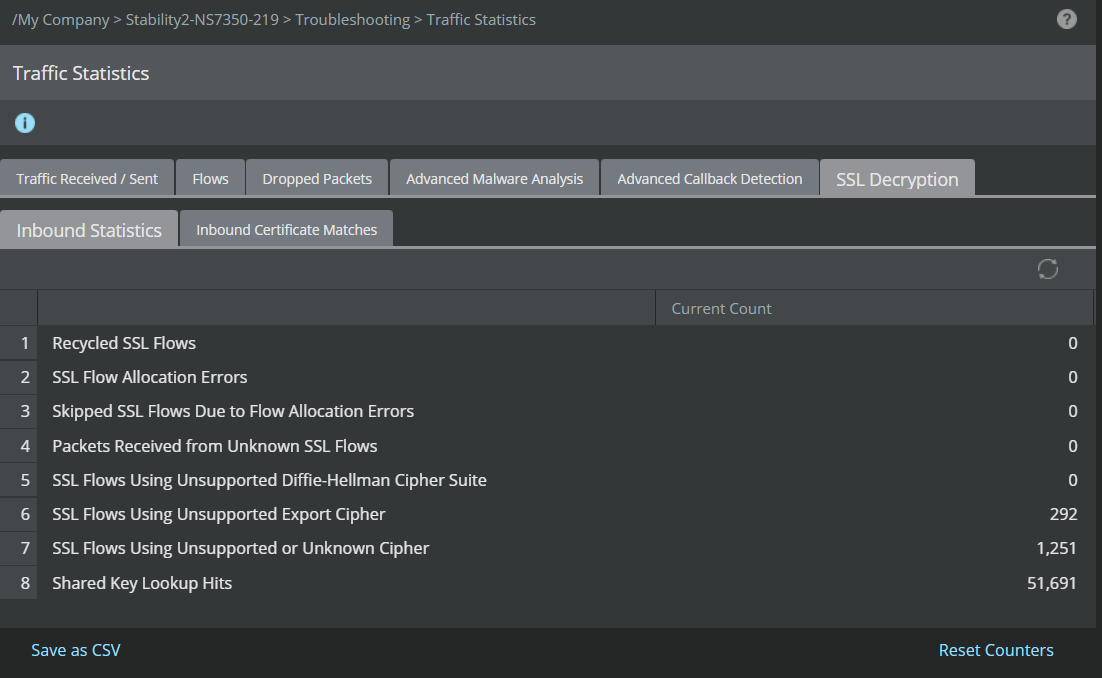Click SSL Flows Using Unsupported Export Cipher

(219, 514)
